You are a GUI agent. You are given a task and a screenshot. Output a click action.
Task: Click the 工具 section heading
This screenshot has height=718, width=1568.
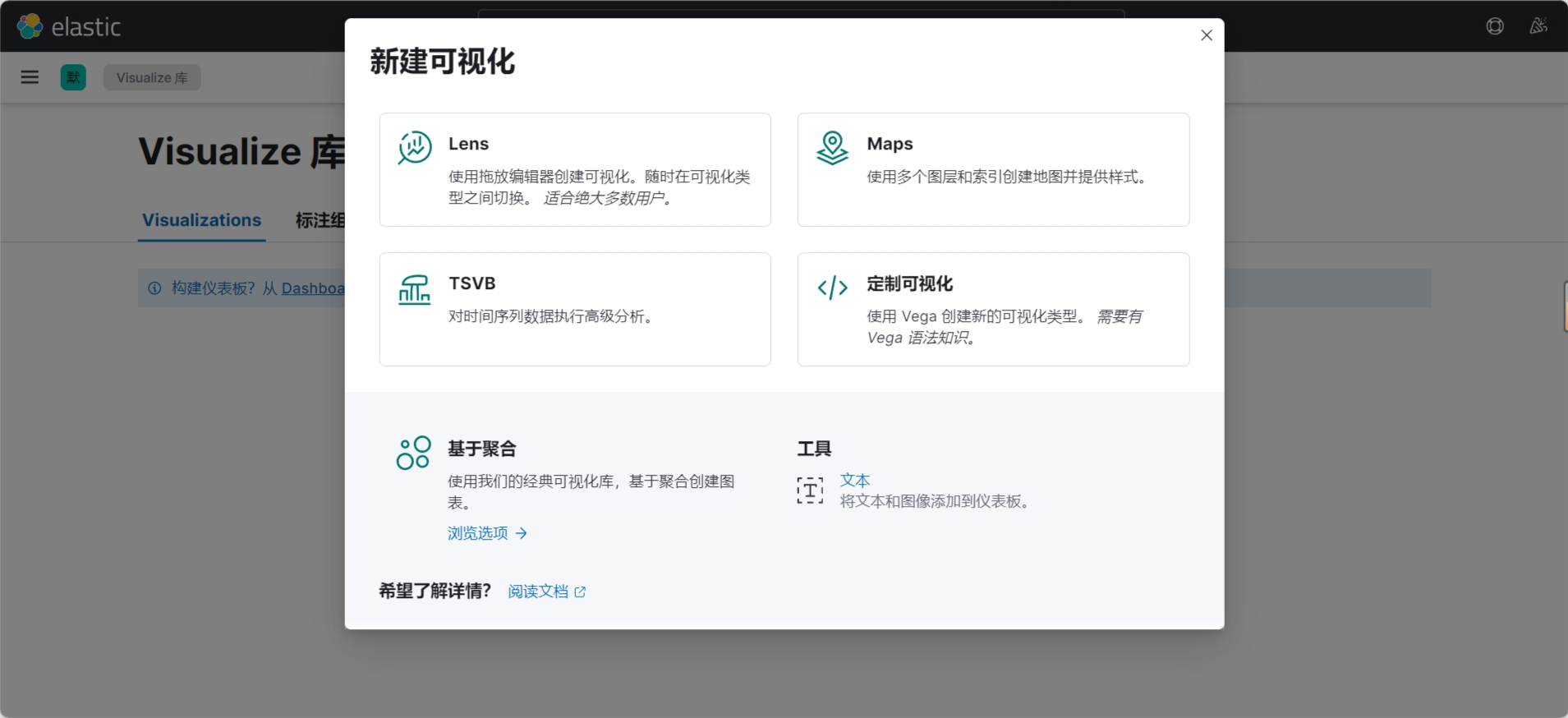(814, 449)
